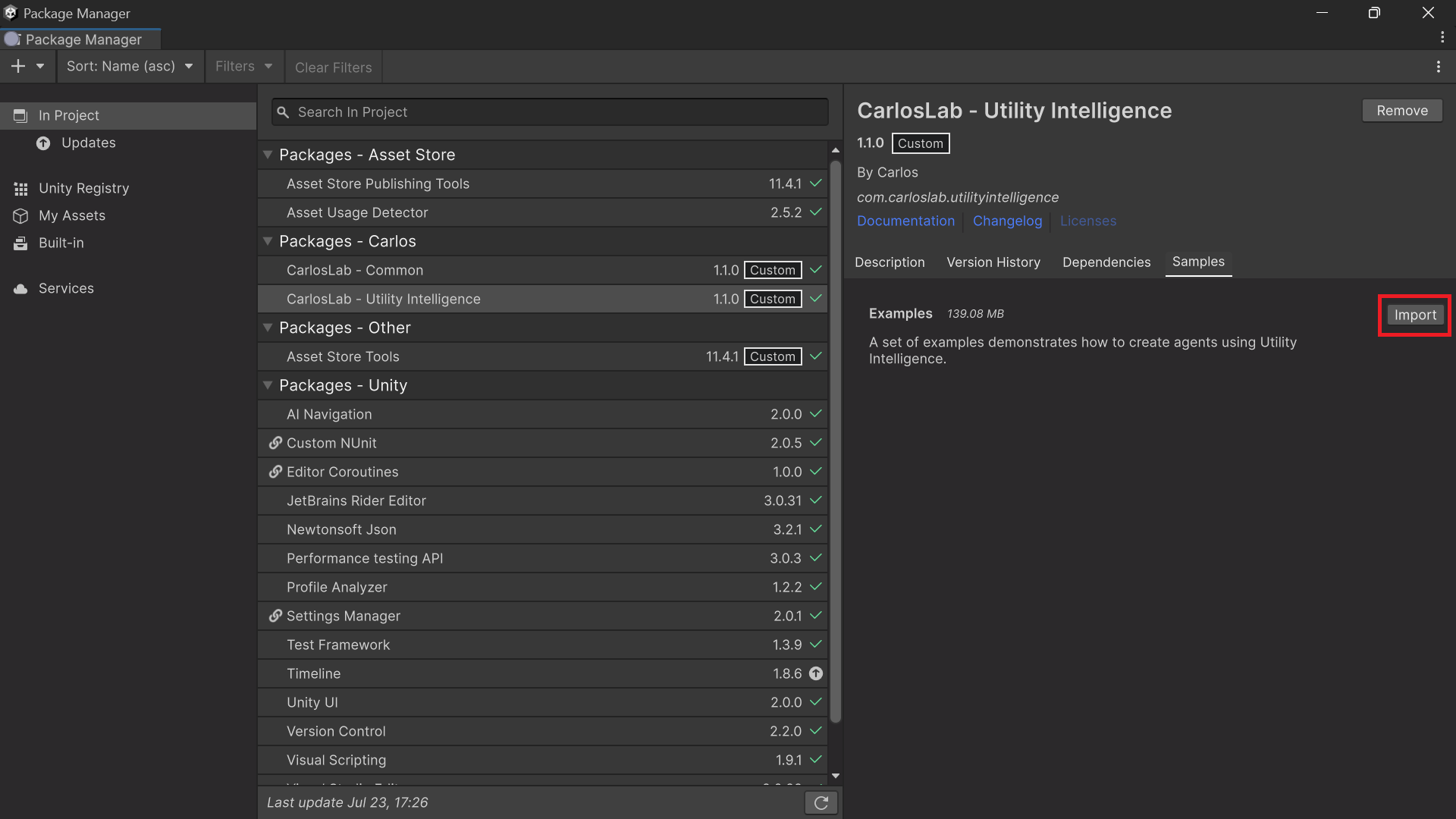
Task: Open the toolbar three-dots options menu
Action: pos(1439,67)
